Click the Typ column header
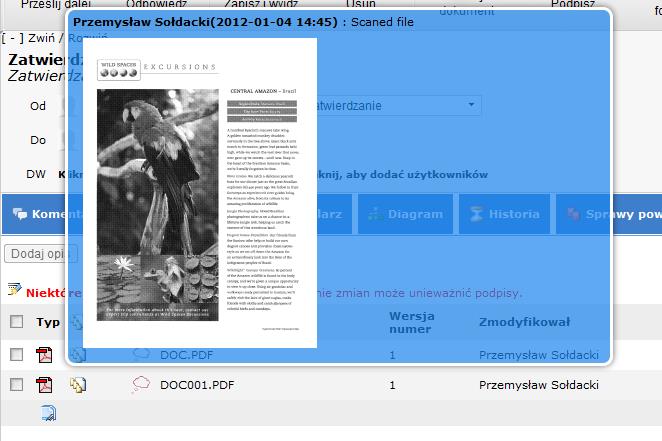The height and width of the screenshot is (441, 662). pos(48,322)
